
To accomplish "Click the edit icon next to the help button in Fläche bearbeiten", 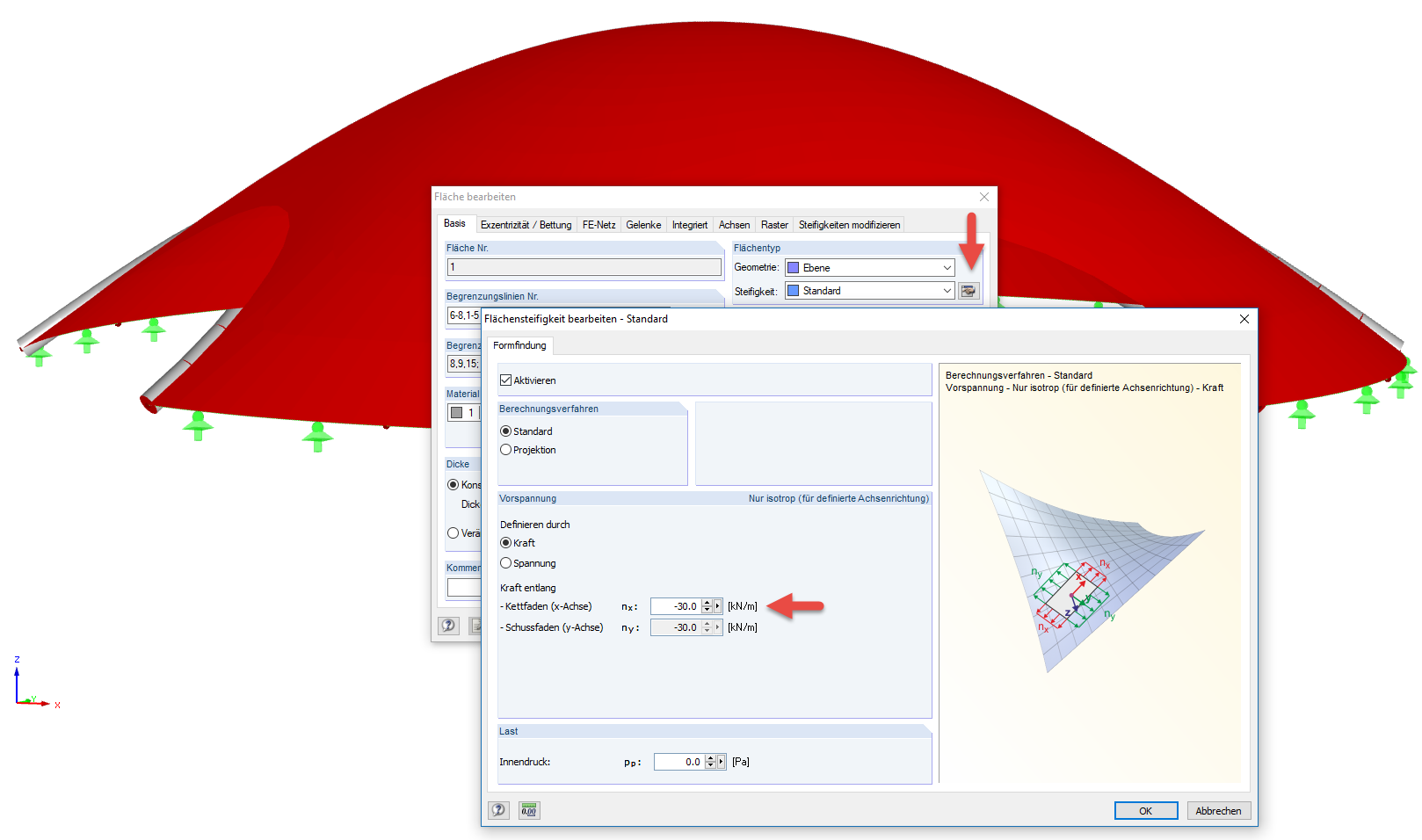I will [x=475, y=626].
